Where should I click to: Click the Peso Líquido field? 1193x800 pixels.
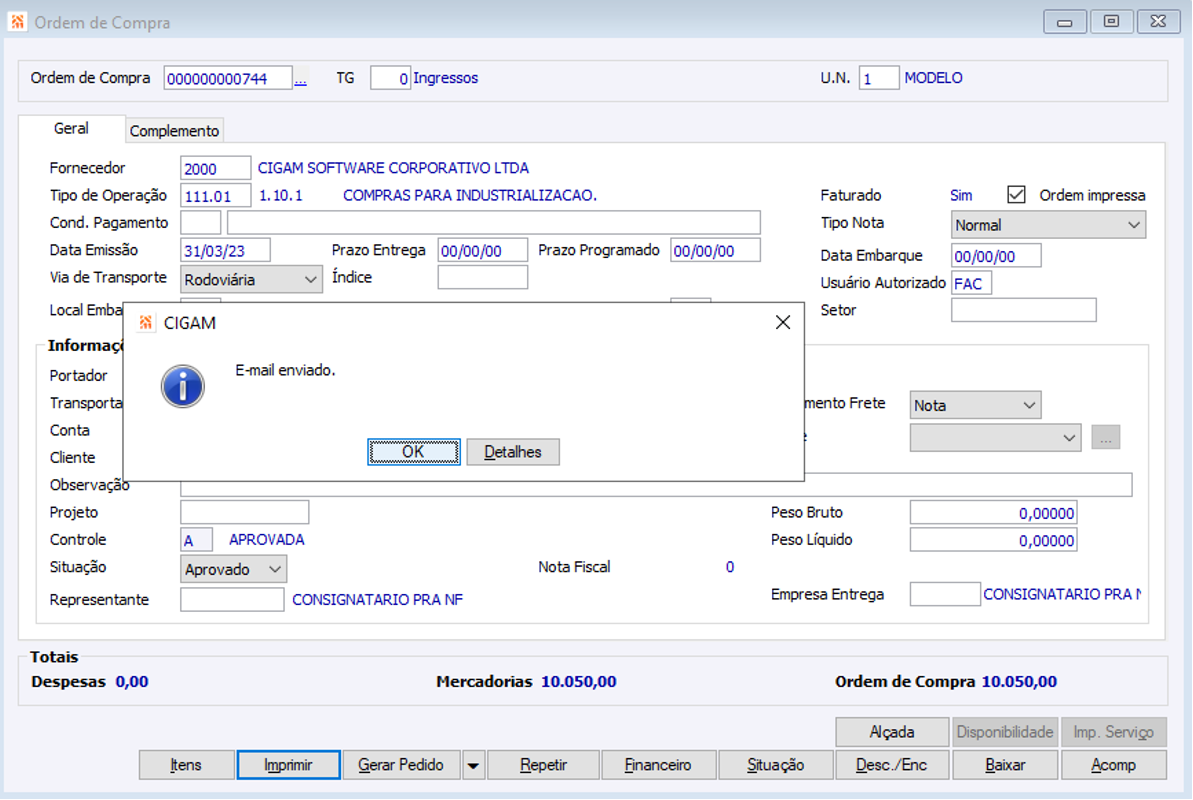[994, 540]
